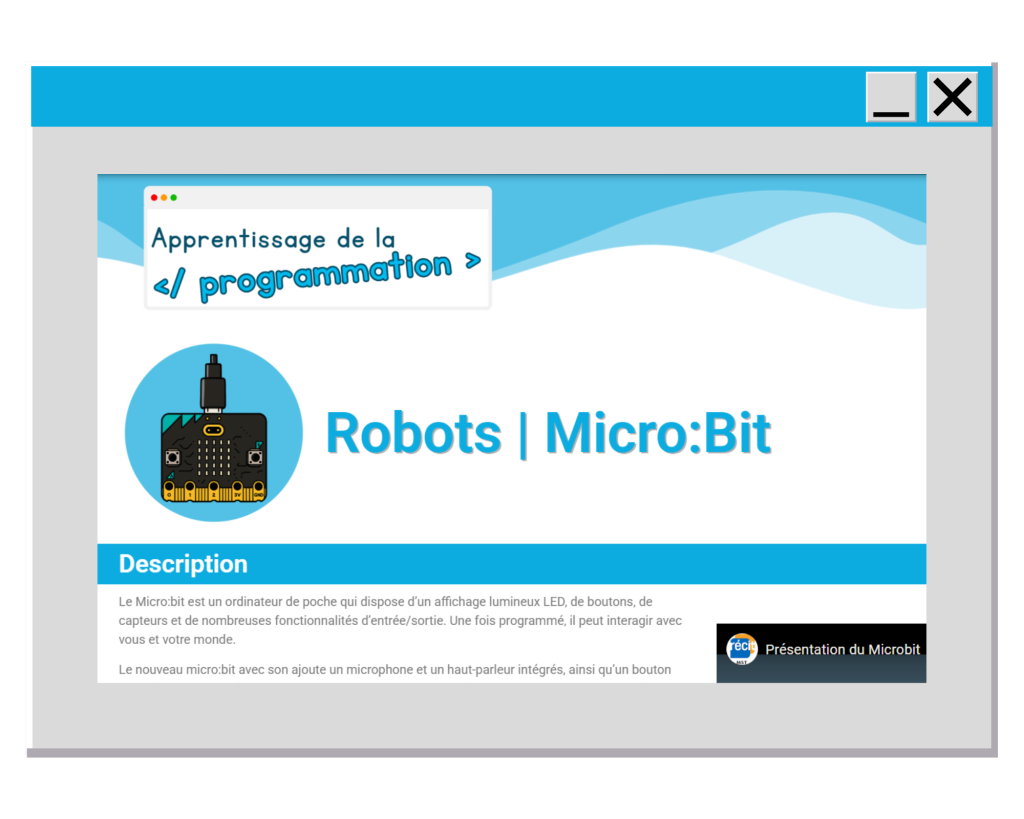This screenshot has height=819, width=1024.
Task: Click the paragraph starting 'Le Micro:bit est un ordinateur'
Action: [400, 620]
